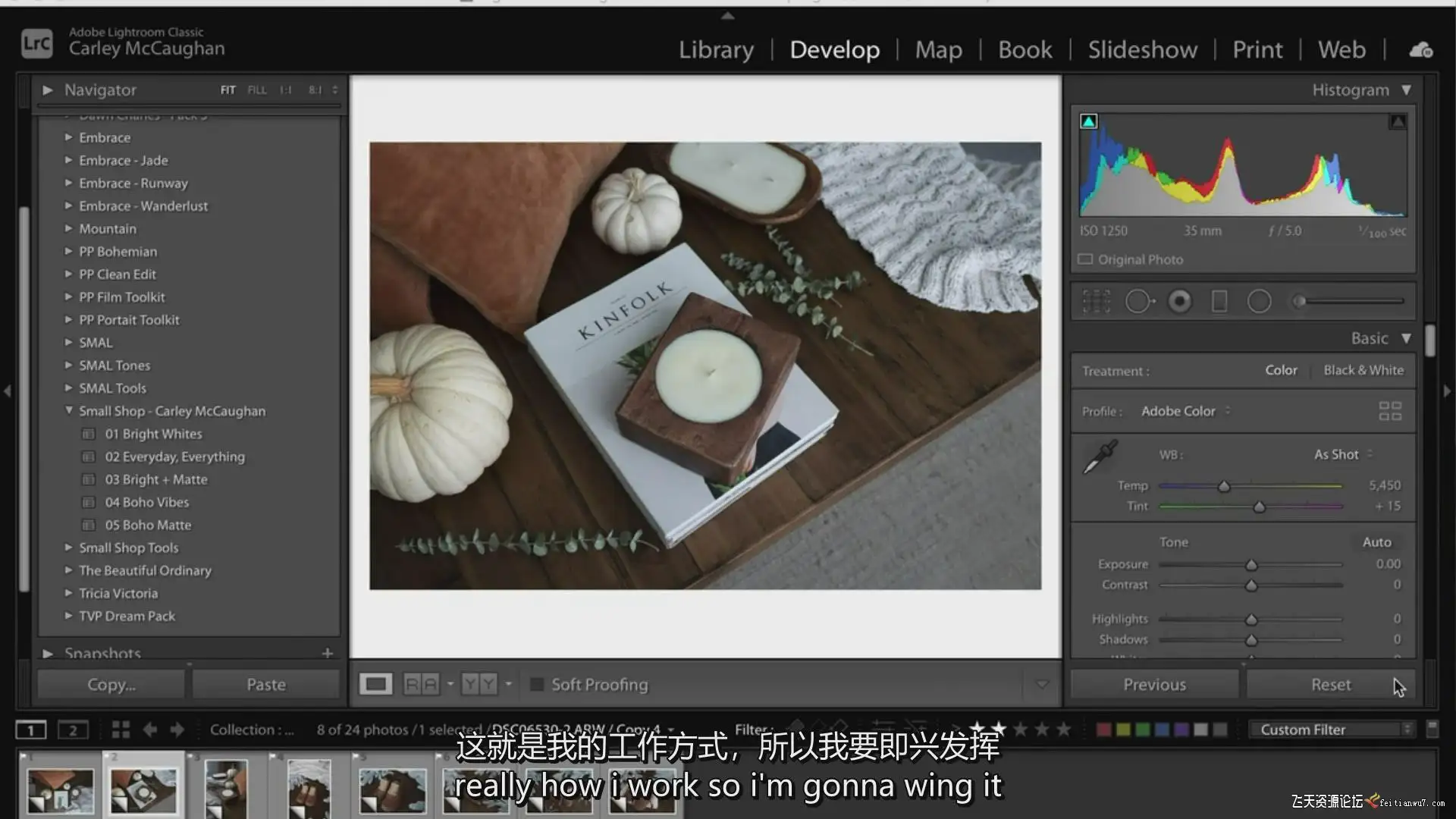Toggle the Original Photo checkbox
This screenshot has height=819, width=1456.
click(x=1085, y=259)
